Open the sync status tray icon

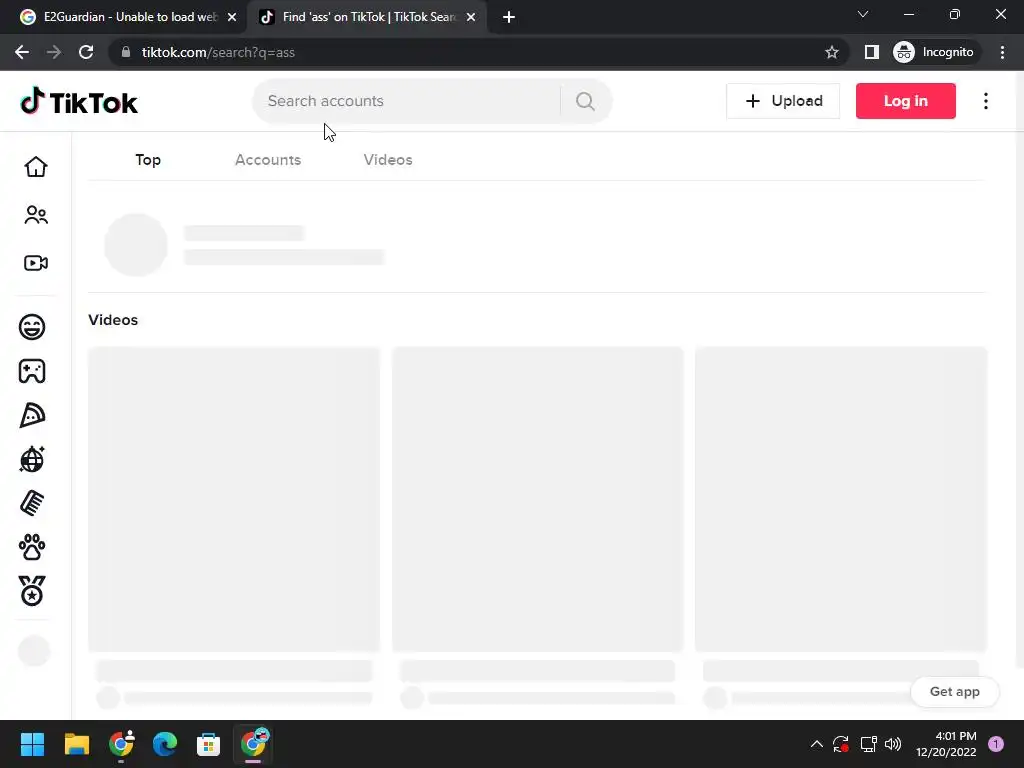841,744
